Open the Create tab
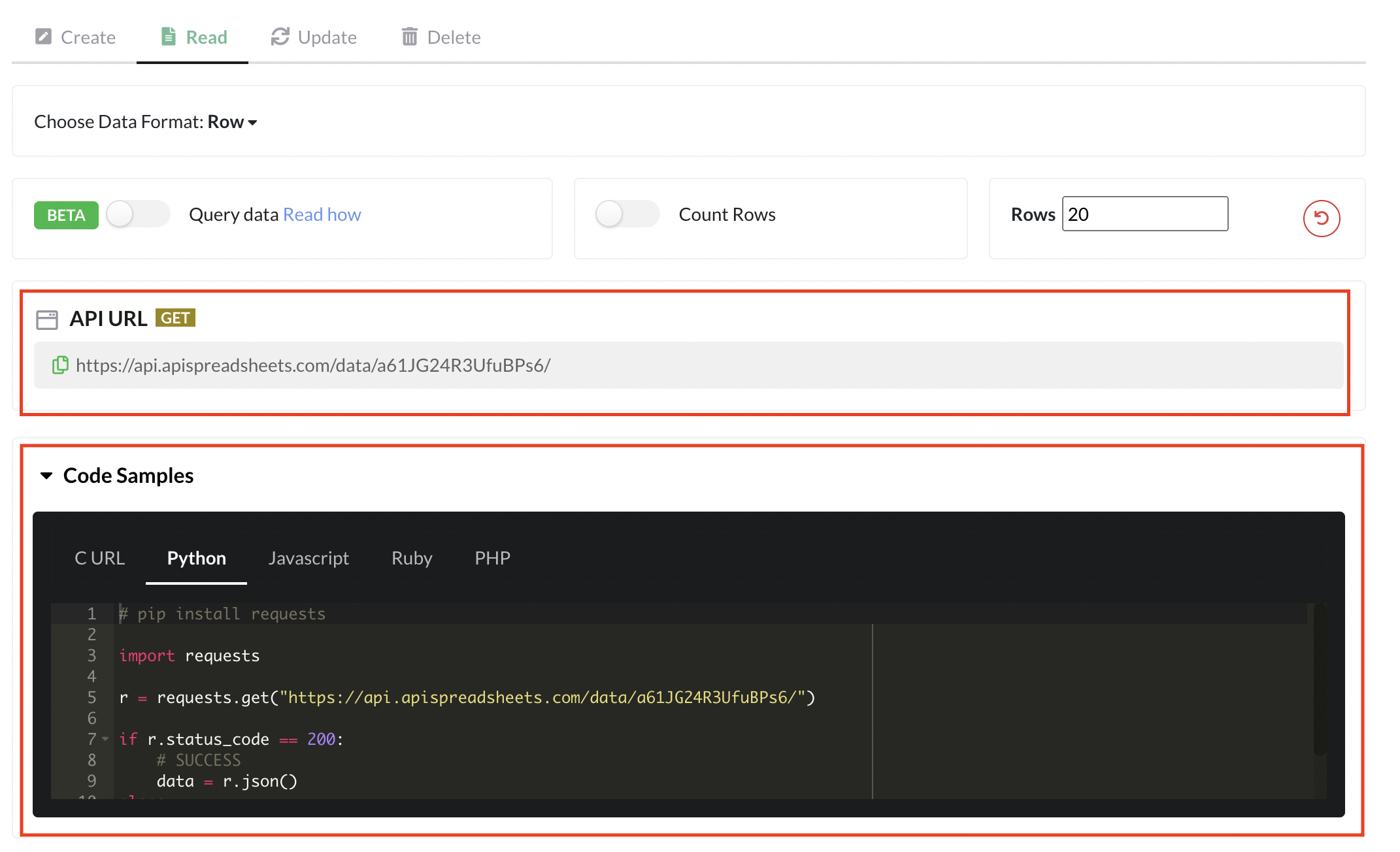 tap(75, 37)
